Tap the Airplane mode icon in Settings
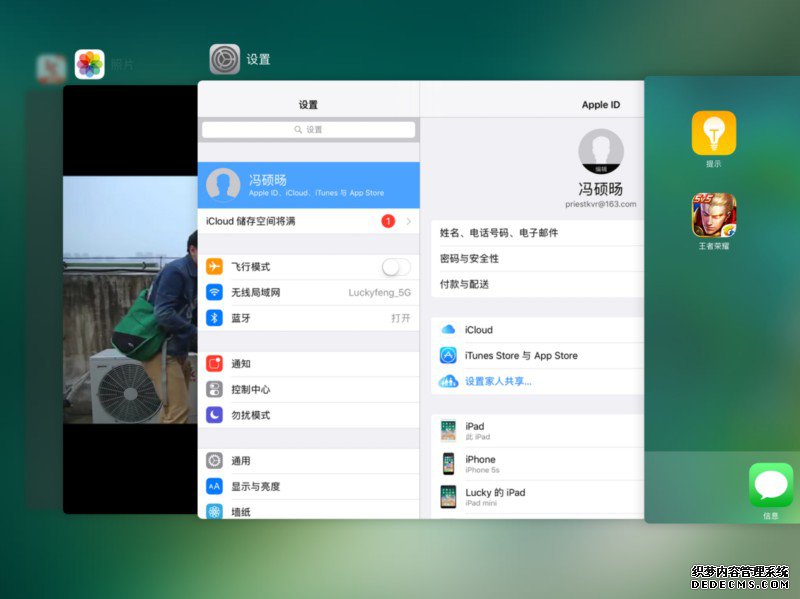This screenshot has width=800, height=599. (x=214, y=266)
